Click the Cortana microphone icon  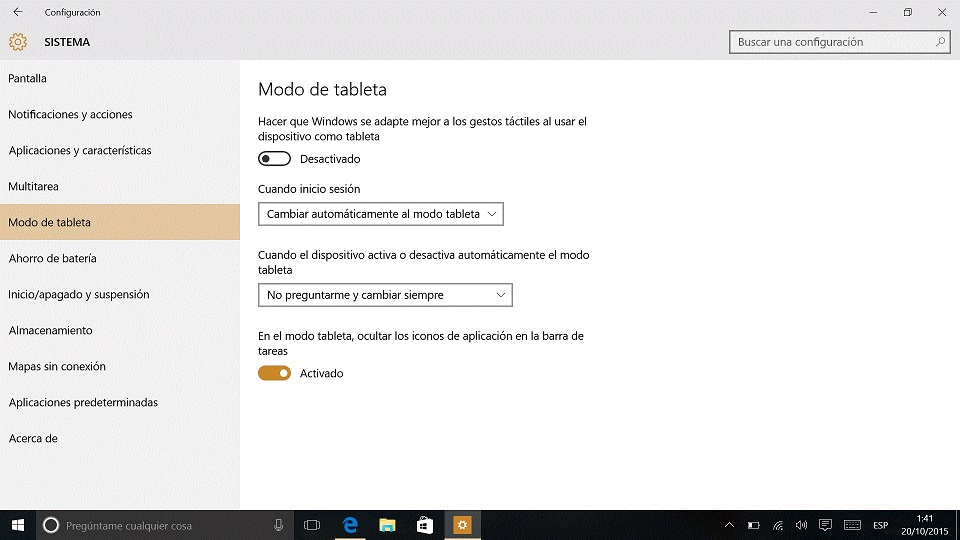point(279,525)
